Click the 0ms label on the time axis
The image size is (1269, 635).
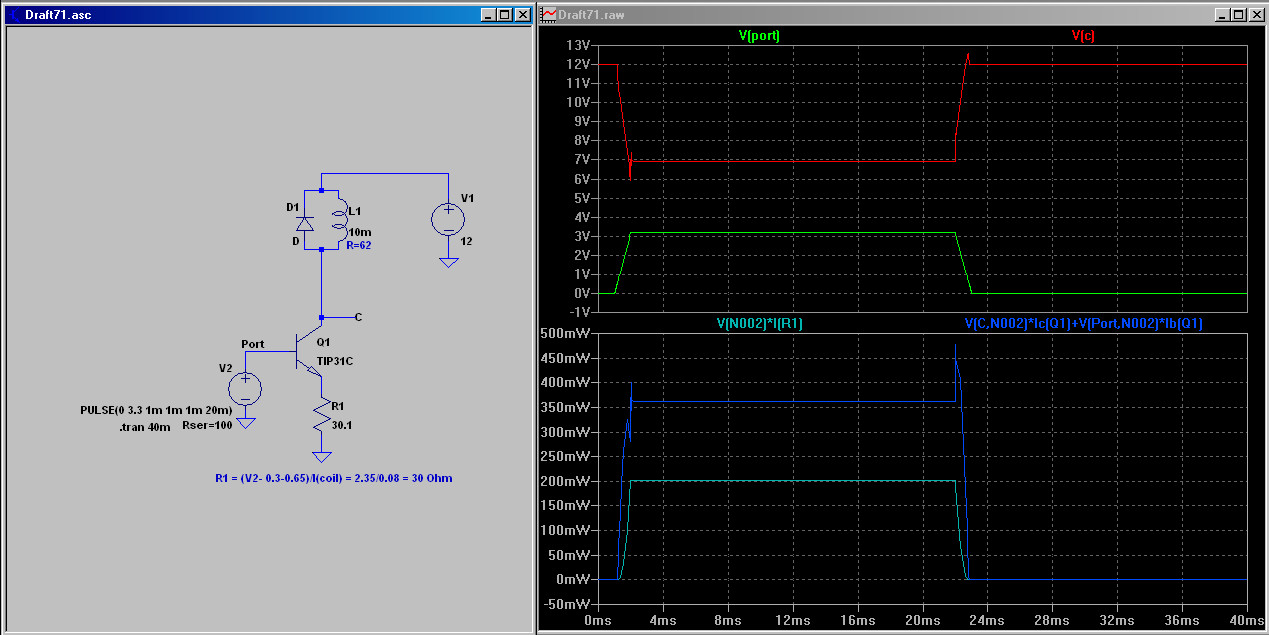(x=598, y=621)
